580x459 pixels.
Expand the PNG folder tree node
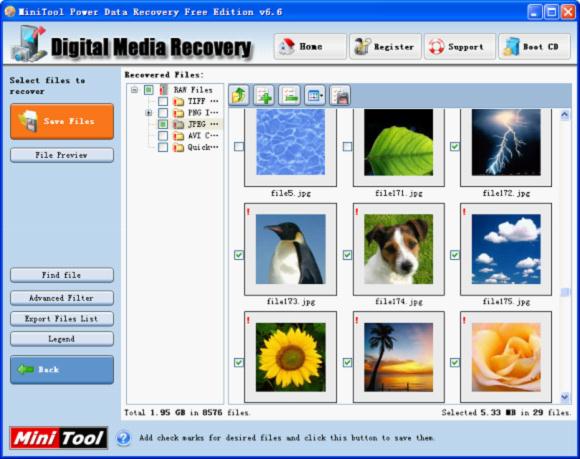click(x=149, y=113)
